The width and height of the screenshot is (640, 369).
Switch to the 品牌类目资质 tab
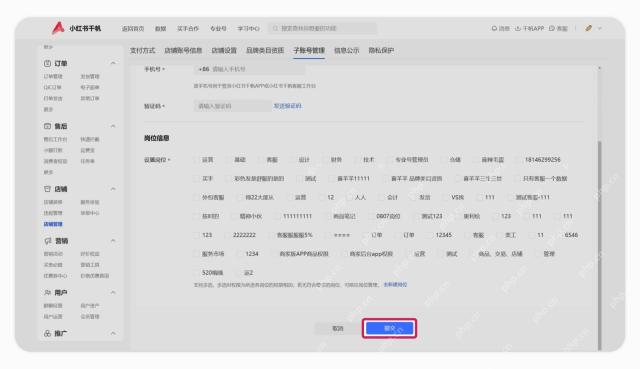(264, 50)
